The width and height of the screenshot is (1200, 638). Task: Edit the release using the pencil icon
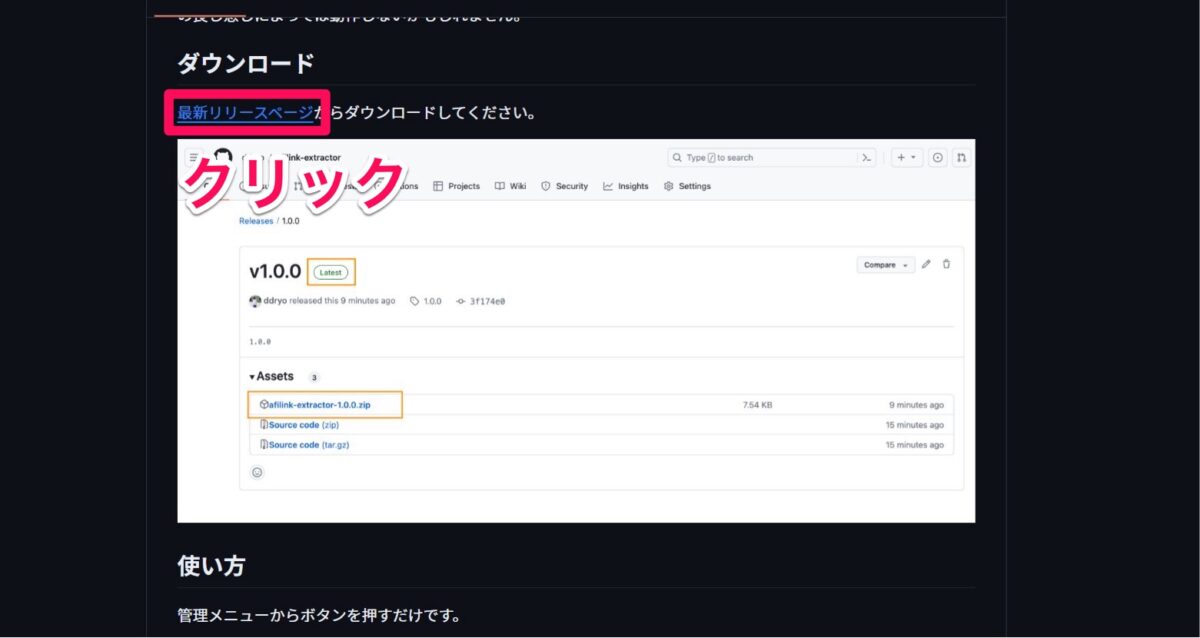pyautogui.click(x=925, y=264)
